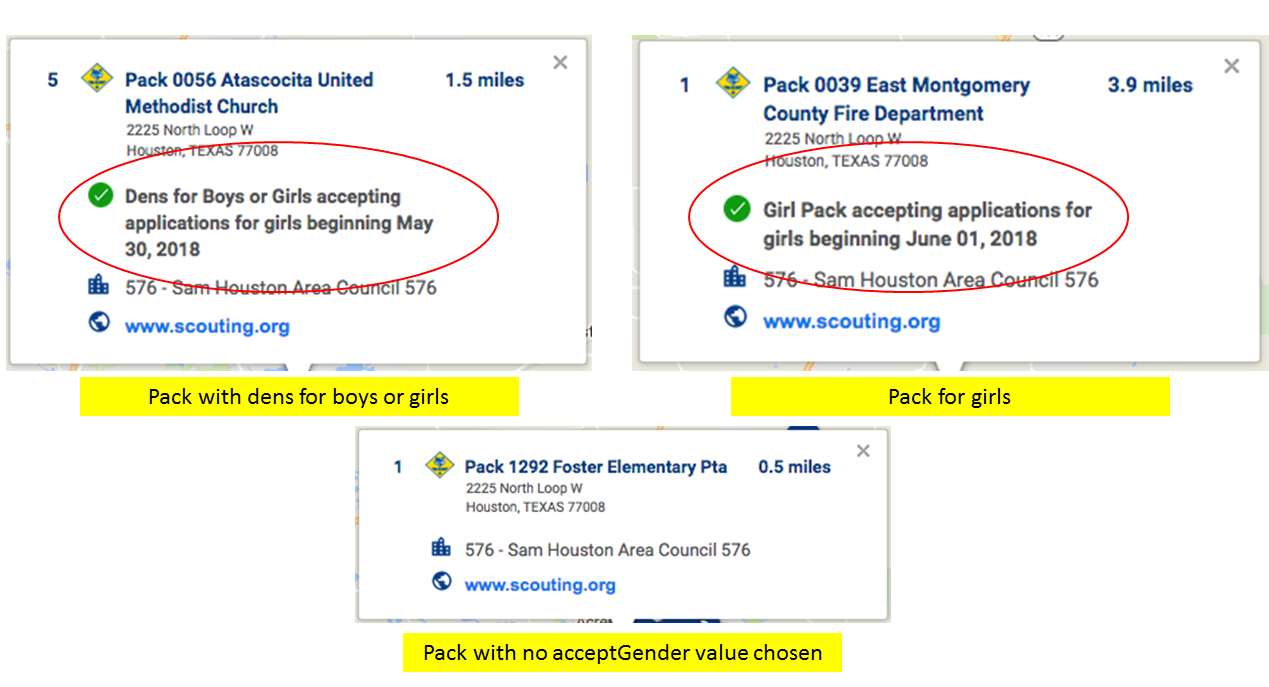The width and height of the screenshot is (1269, 687).
Task: Open www.scouting.org link in Pack 1292 card
Action: pos(540,585)
